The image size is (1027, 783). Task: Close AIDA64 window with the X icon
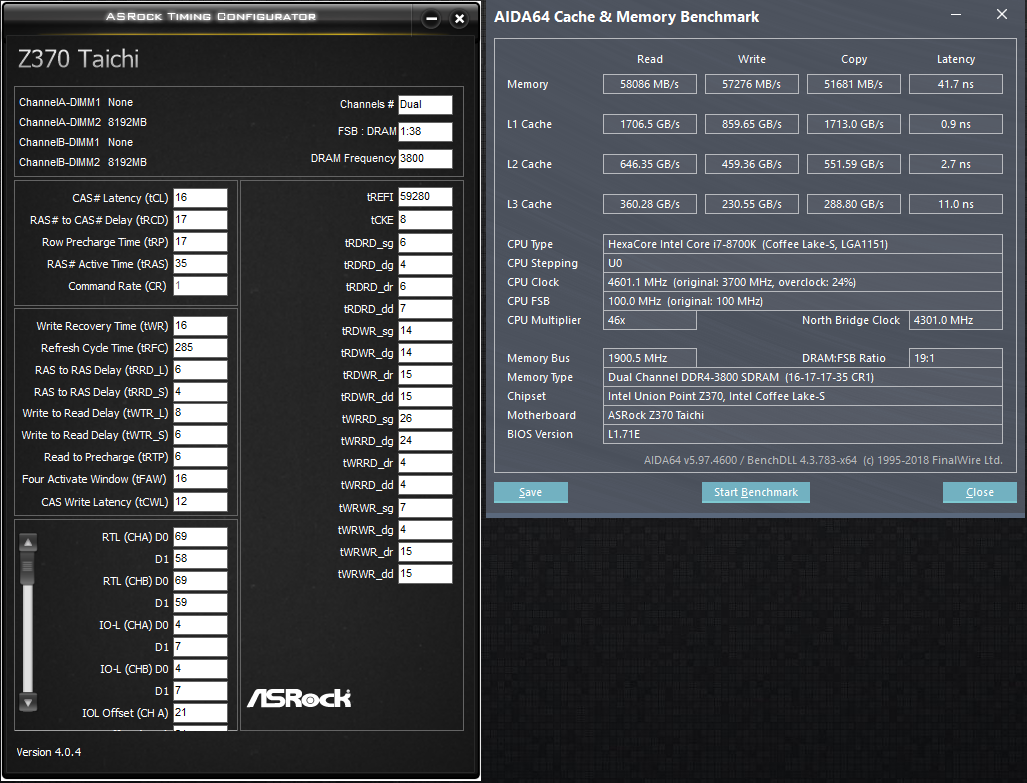[x=1001, y=14]
